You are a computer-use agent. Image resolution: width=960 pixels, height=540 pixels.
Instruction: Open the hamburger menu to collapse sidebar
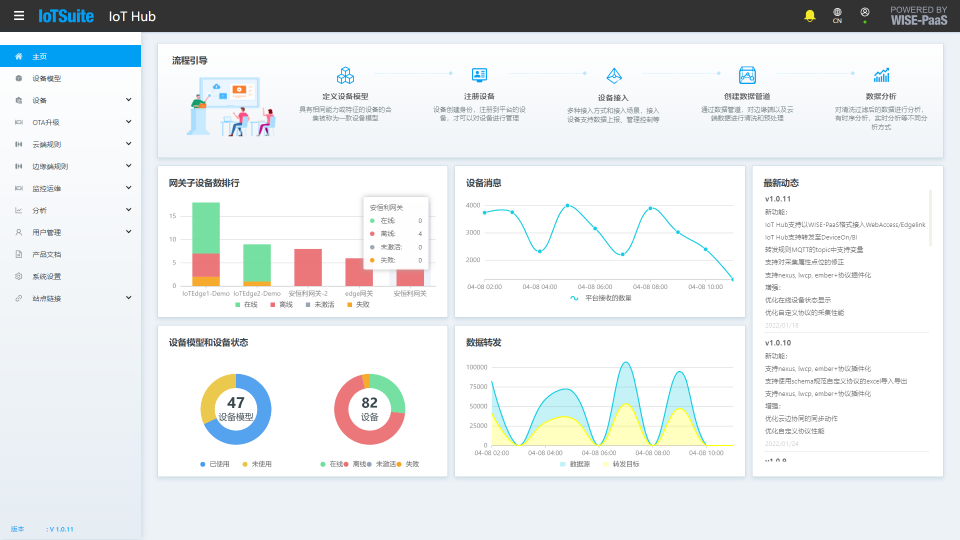pos(19,16)
